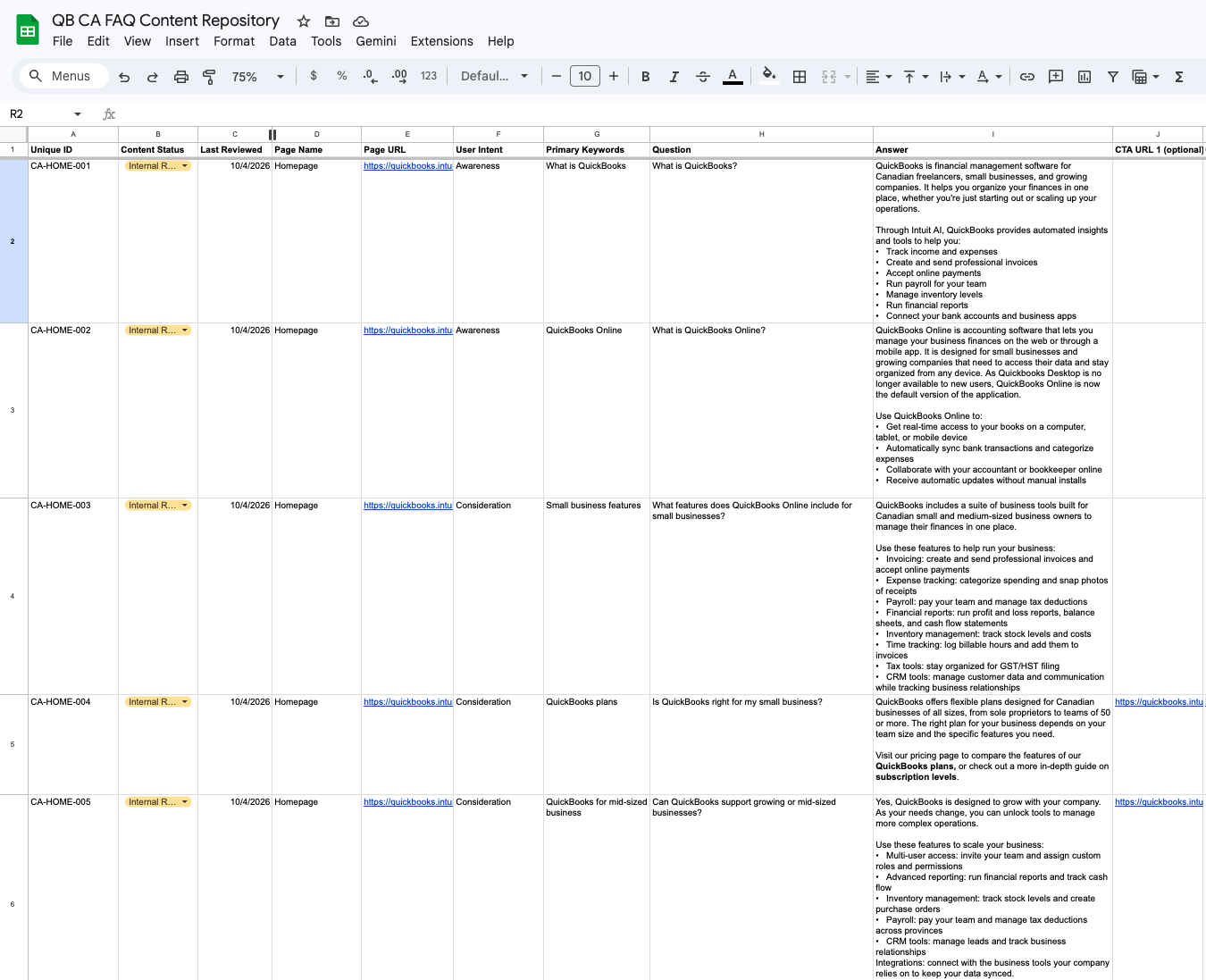Create a filter with funnel icon
Screen dimensions: 1206x980
click(x=1113, y=77)
